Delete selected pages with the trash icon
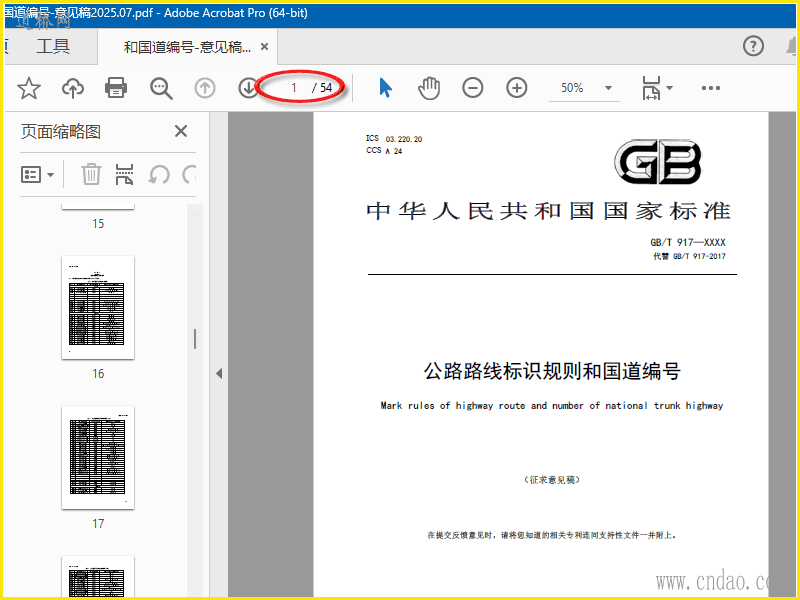 pos(91,174)
